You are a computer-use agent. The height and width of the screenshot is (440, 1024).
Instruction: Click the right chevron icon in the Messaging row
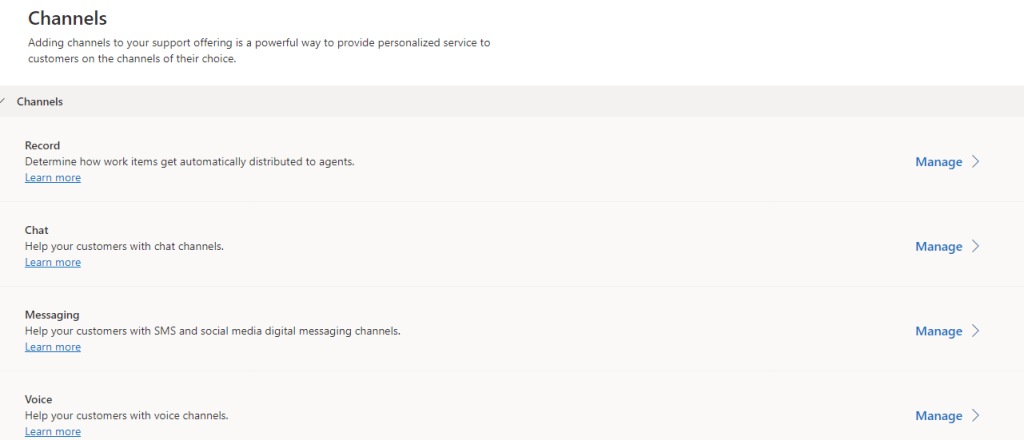coord(976,331)
